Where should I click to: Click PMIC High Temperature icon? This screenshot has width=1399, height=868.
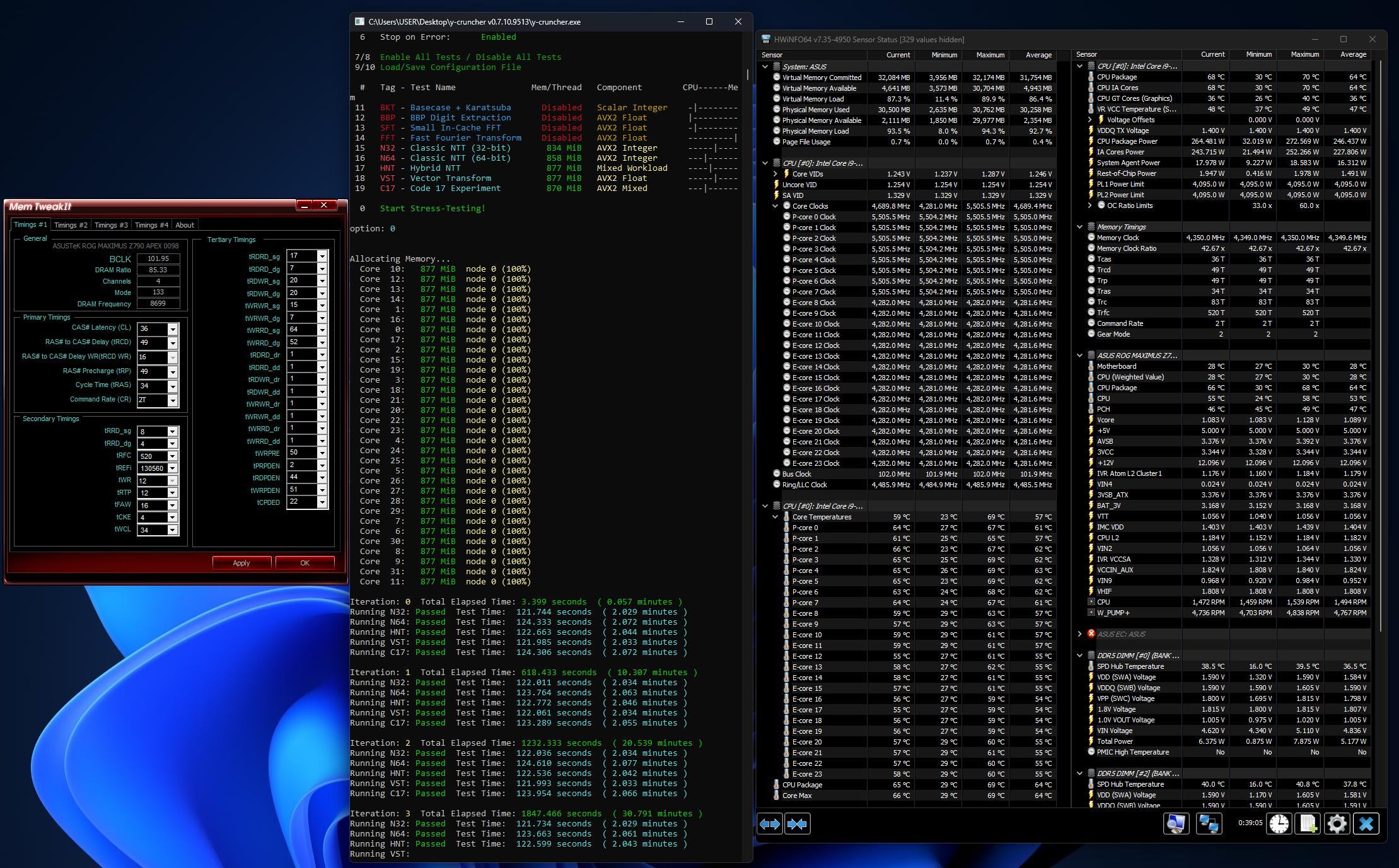1091,752
